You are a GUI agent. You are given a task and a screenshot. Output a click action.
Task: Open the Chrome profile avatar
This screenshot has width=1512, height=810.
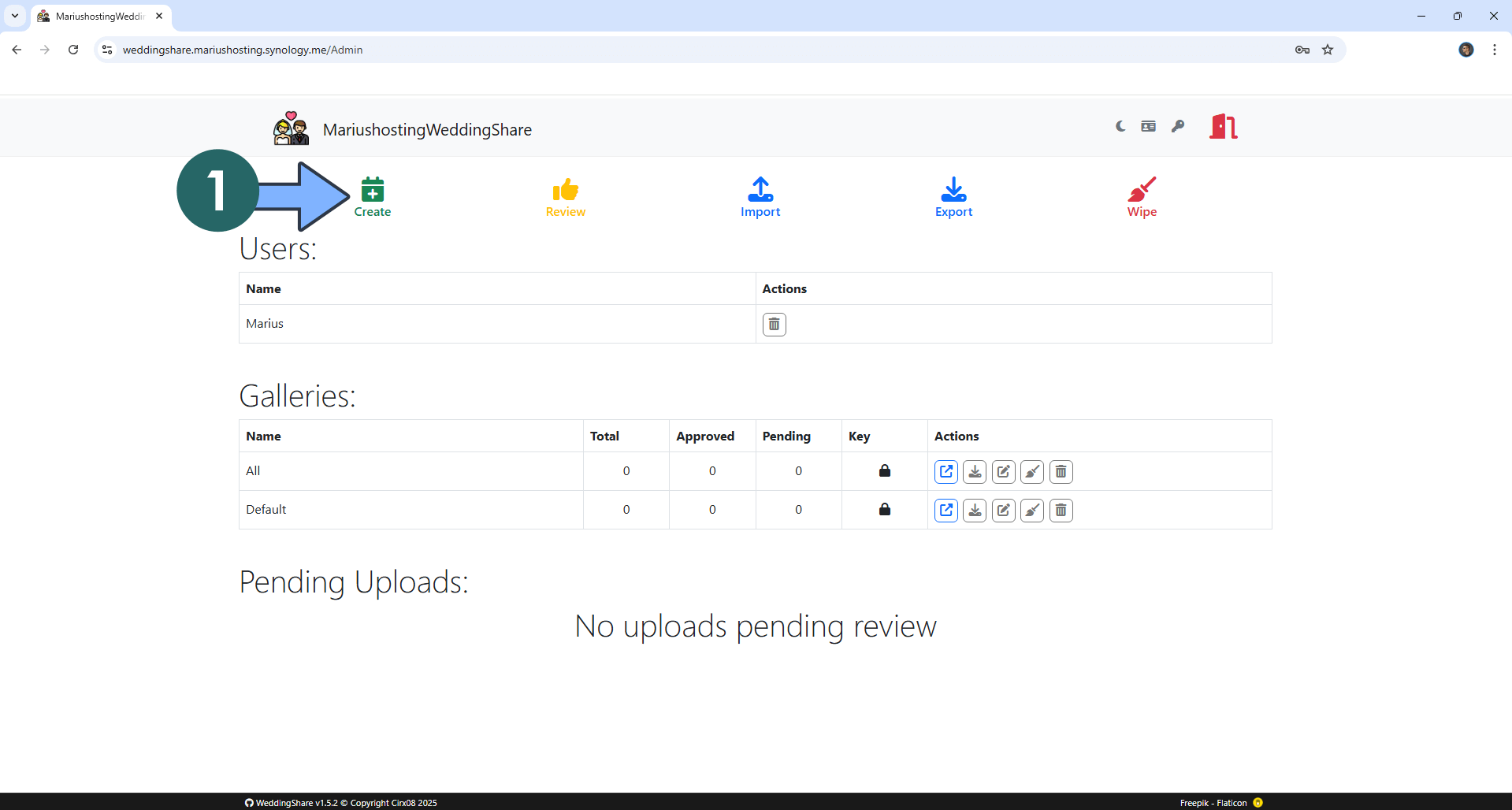[1466, 50]
